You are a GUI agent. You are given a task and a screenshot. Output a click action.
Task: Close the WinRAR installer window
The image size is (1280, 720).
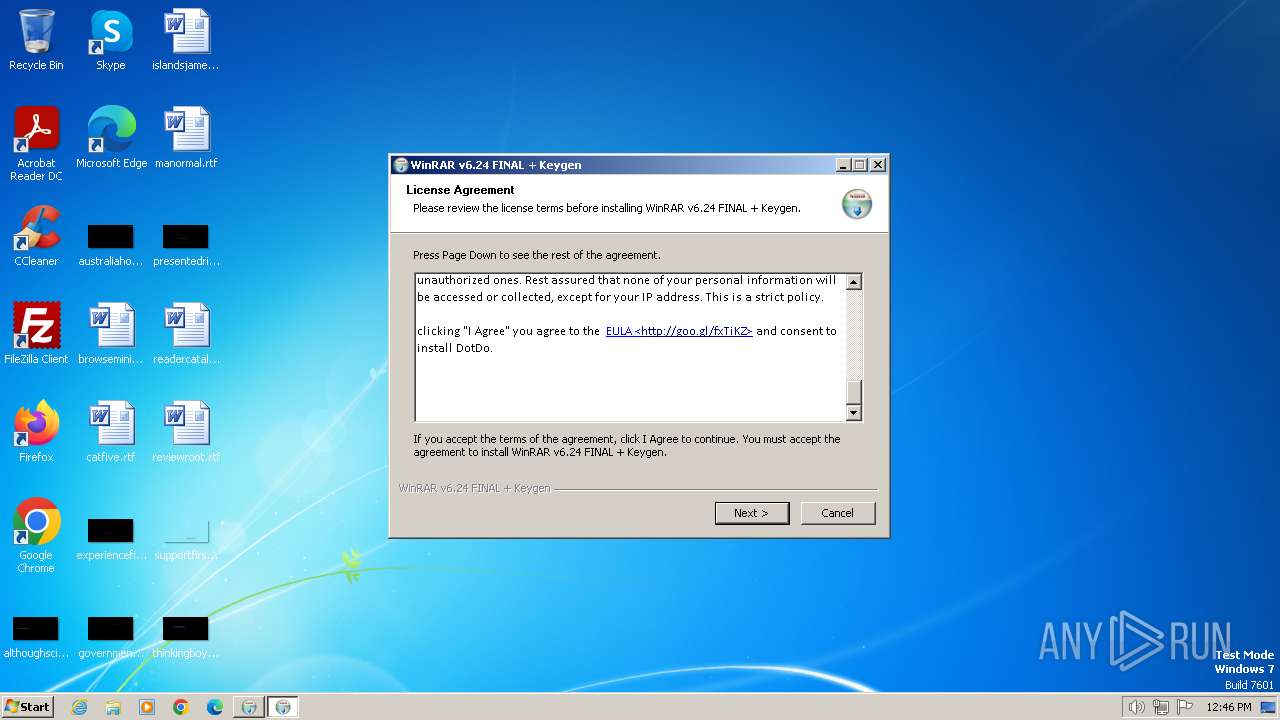click(878, 165)
